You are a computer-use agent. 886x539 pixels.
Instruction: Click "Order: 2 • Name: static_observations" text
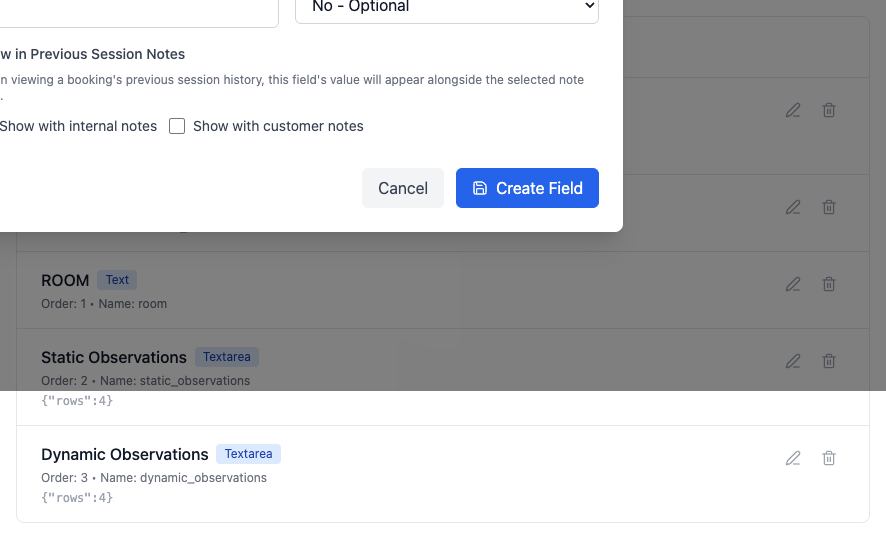(145, 380)
